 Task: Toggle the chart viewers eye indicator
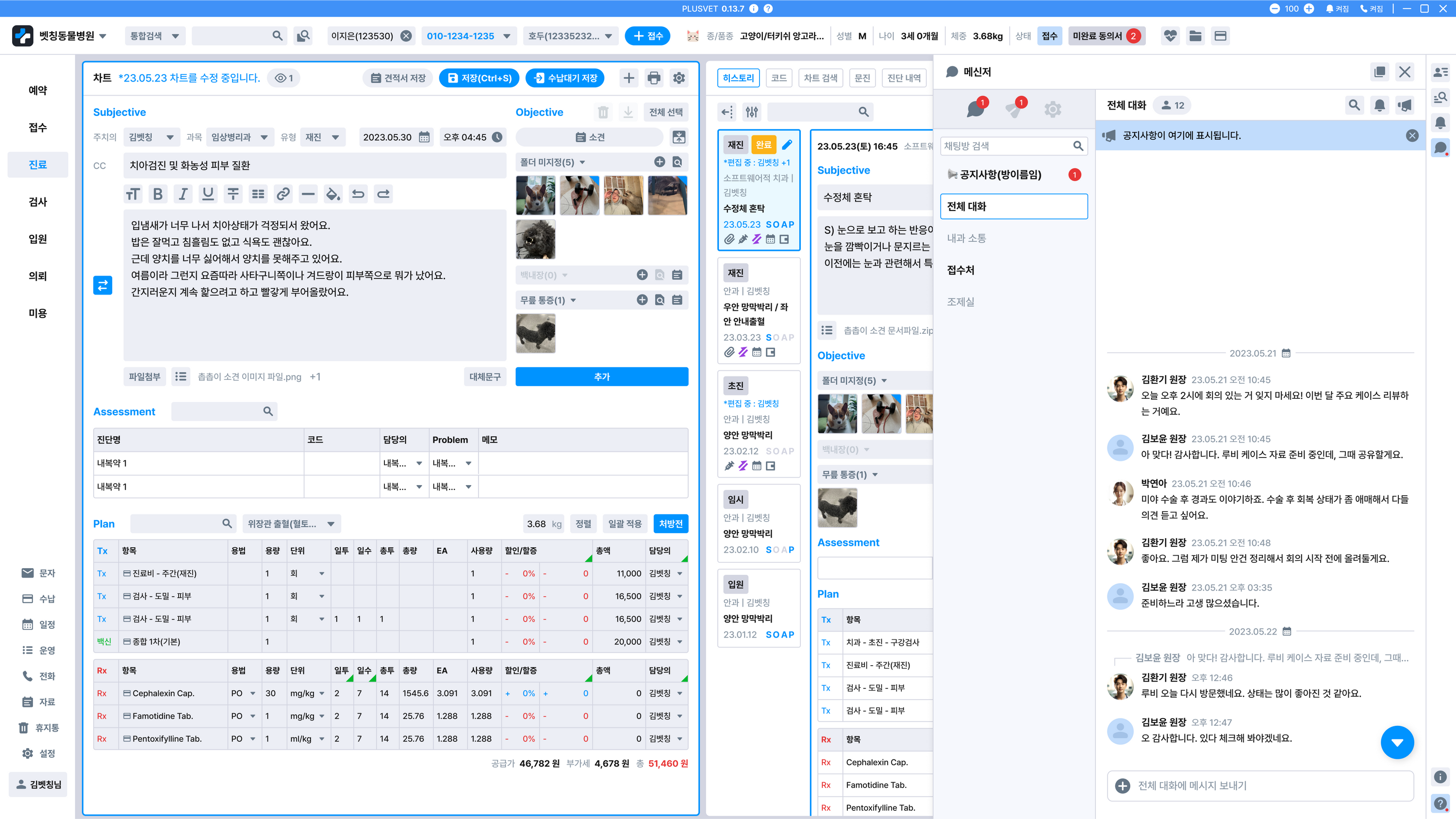(x=284, y=78)
